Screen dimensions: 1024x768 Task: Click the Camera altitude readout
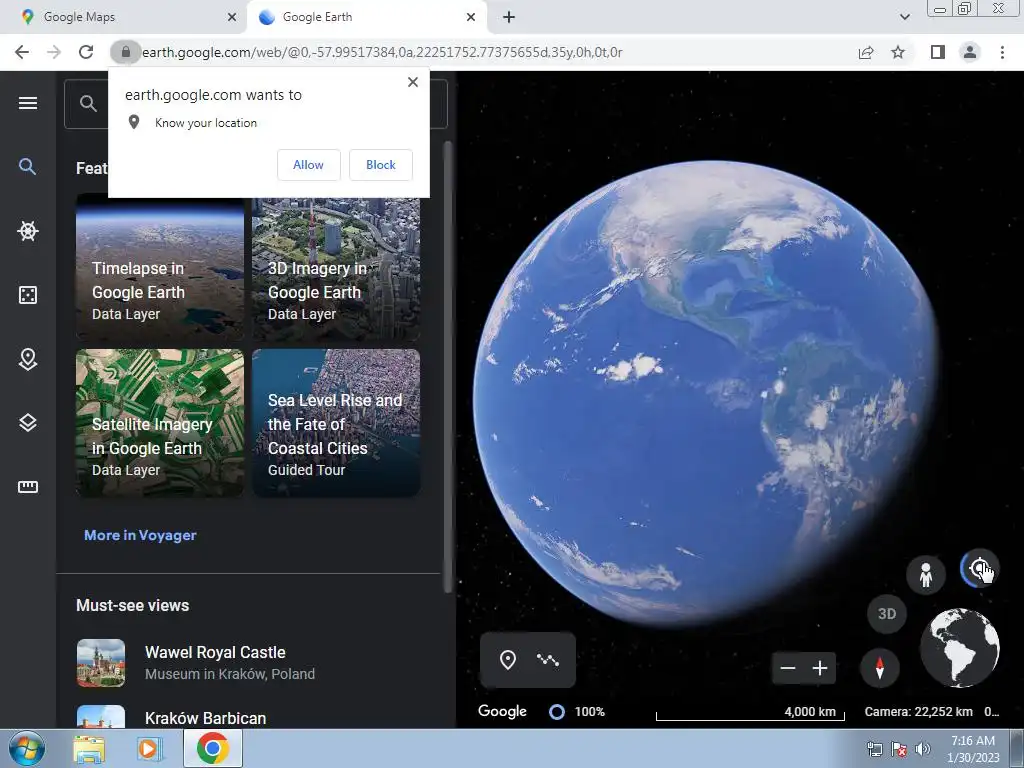919,711
